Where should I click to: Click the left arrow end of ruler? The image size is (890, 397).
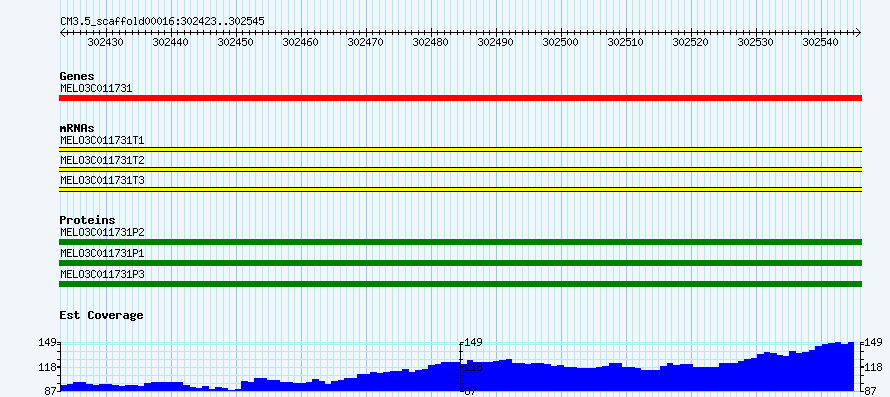[62, 33]
